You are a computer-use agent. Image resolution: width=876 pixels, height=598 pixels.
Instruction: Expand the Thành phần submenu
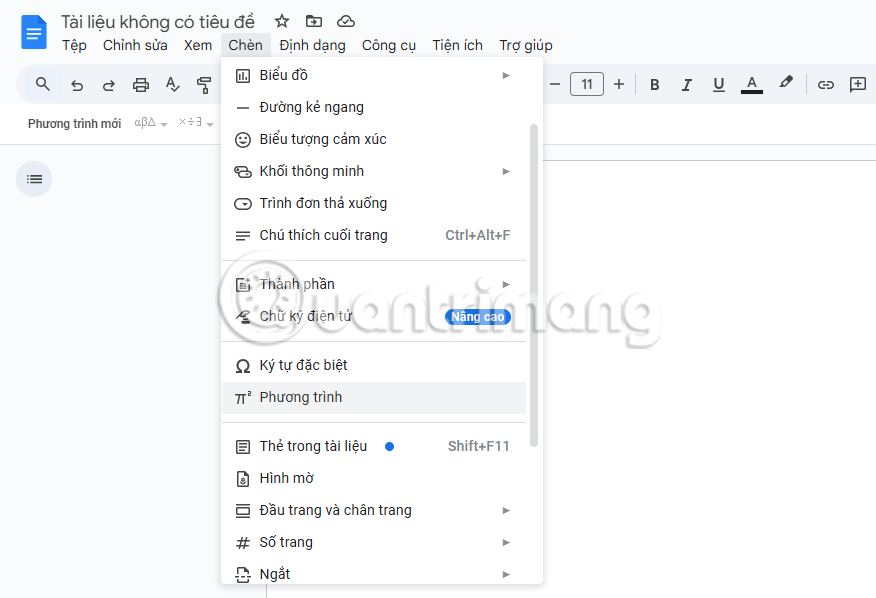(x=374, y=284)
